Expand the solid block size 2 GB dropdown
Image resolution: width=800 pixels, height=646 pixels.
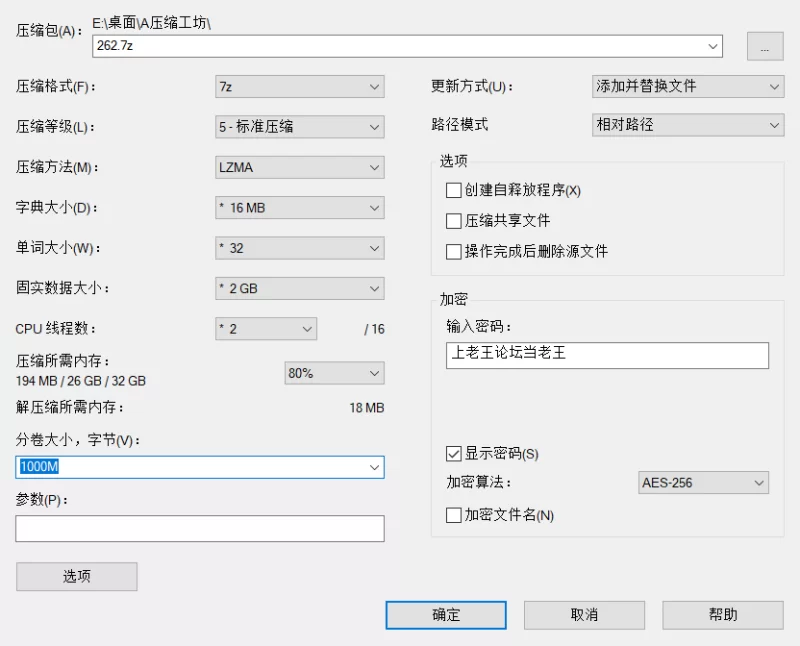pyautogui.click(x=299, y=289)
